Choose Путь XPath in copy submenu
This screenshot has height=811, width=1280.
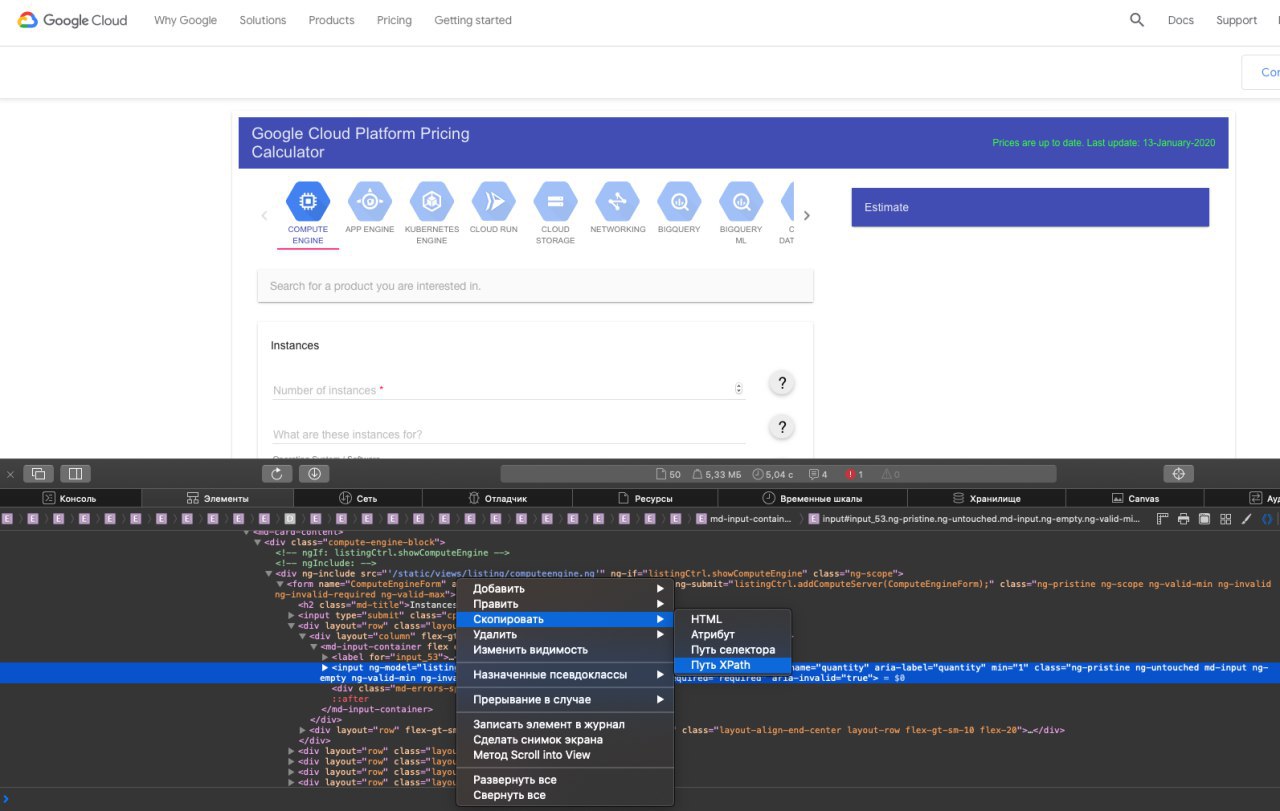(x=732, y=665)
